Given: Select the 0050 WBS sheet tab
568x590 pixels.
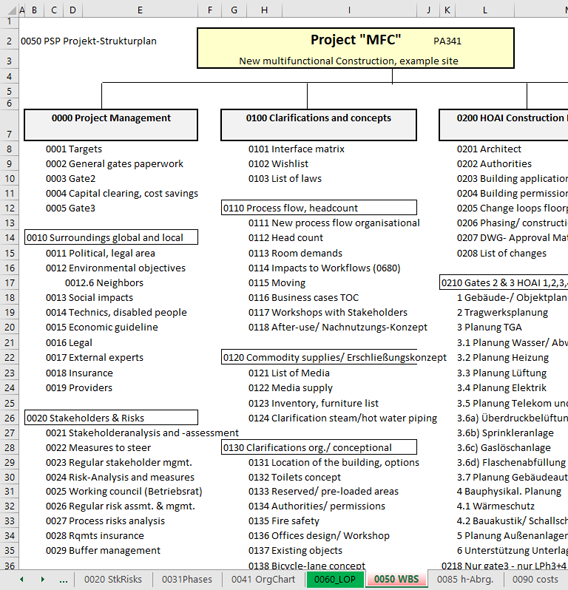Looking at the screenshot, I should (x=396, y=579).
